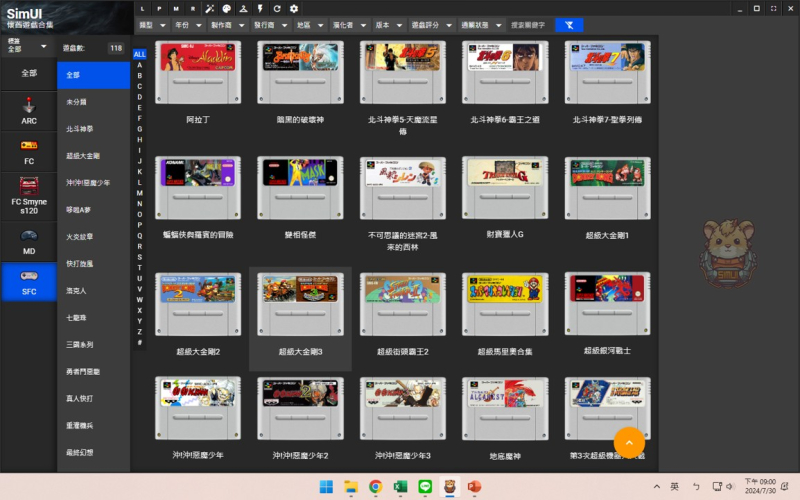
Task: Click the clothes hanger skin icon
Action: click(x=243, y=9)
